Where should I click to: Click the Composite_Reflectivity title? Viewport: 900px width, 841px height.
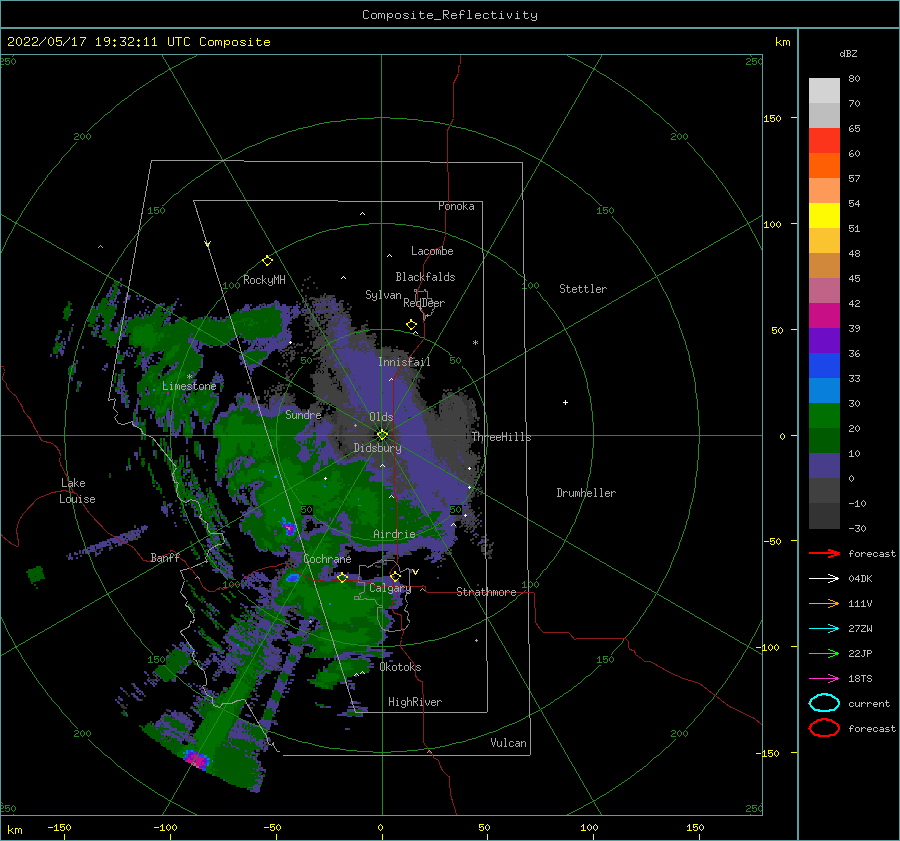point(449,15)
